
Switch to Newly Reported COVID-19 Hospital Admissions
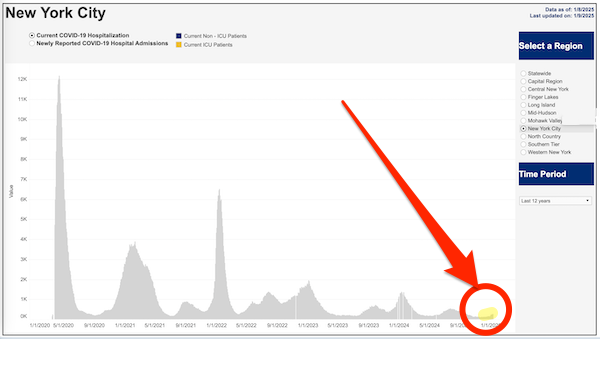[32, 44]
